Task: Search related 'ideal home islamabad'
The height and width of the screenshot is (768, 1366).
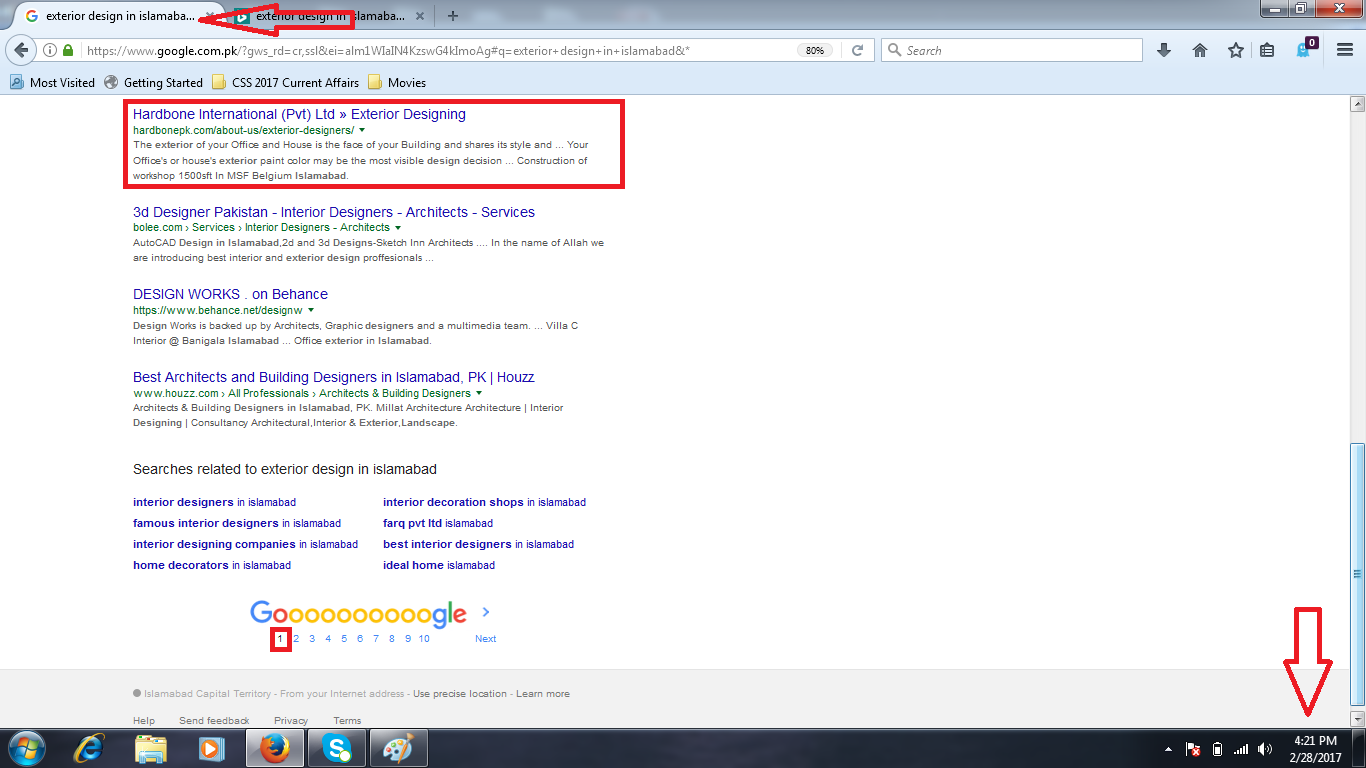Action: pyautogui.click(x=439, y=565)
